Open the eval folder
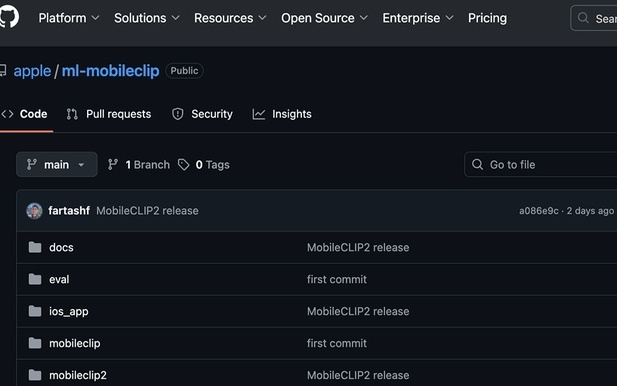This screenshot has width=617, height=386. [59, 279]
